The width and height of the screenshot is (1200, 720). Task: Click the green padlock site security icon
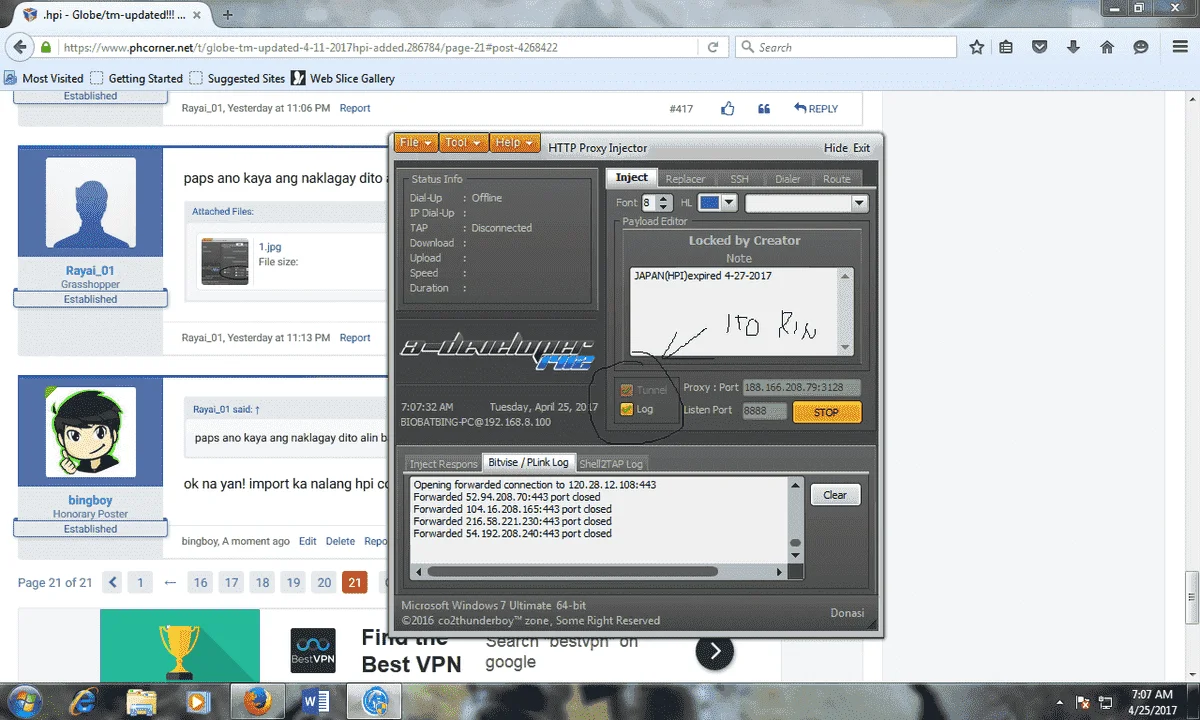pos(46,47)
